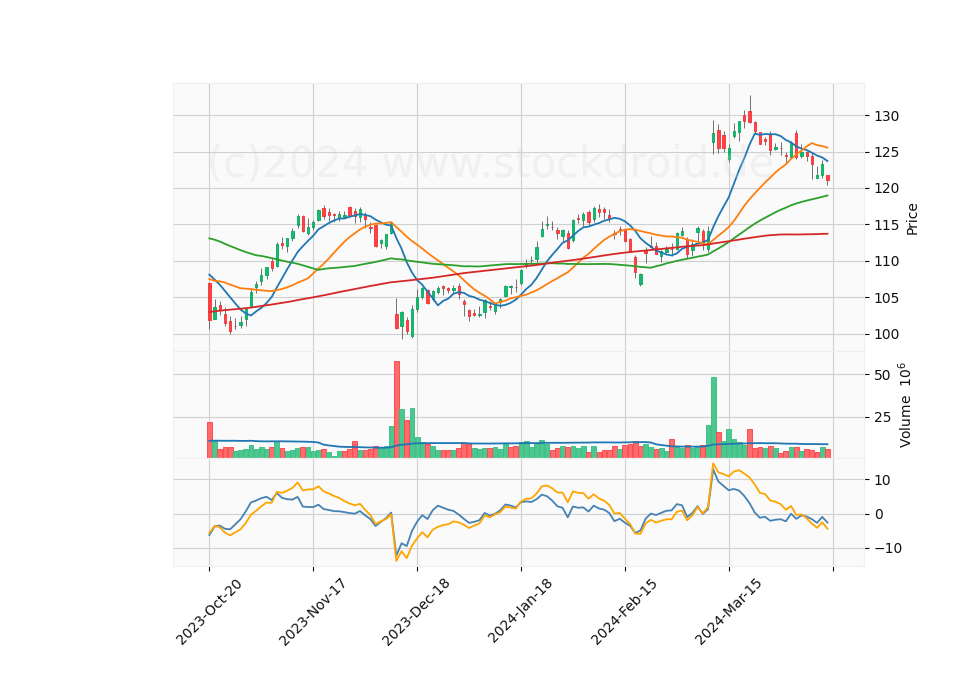Click the 115 price axis value

(x=887, y=225)
